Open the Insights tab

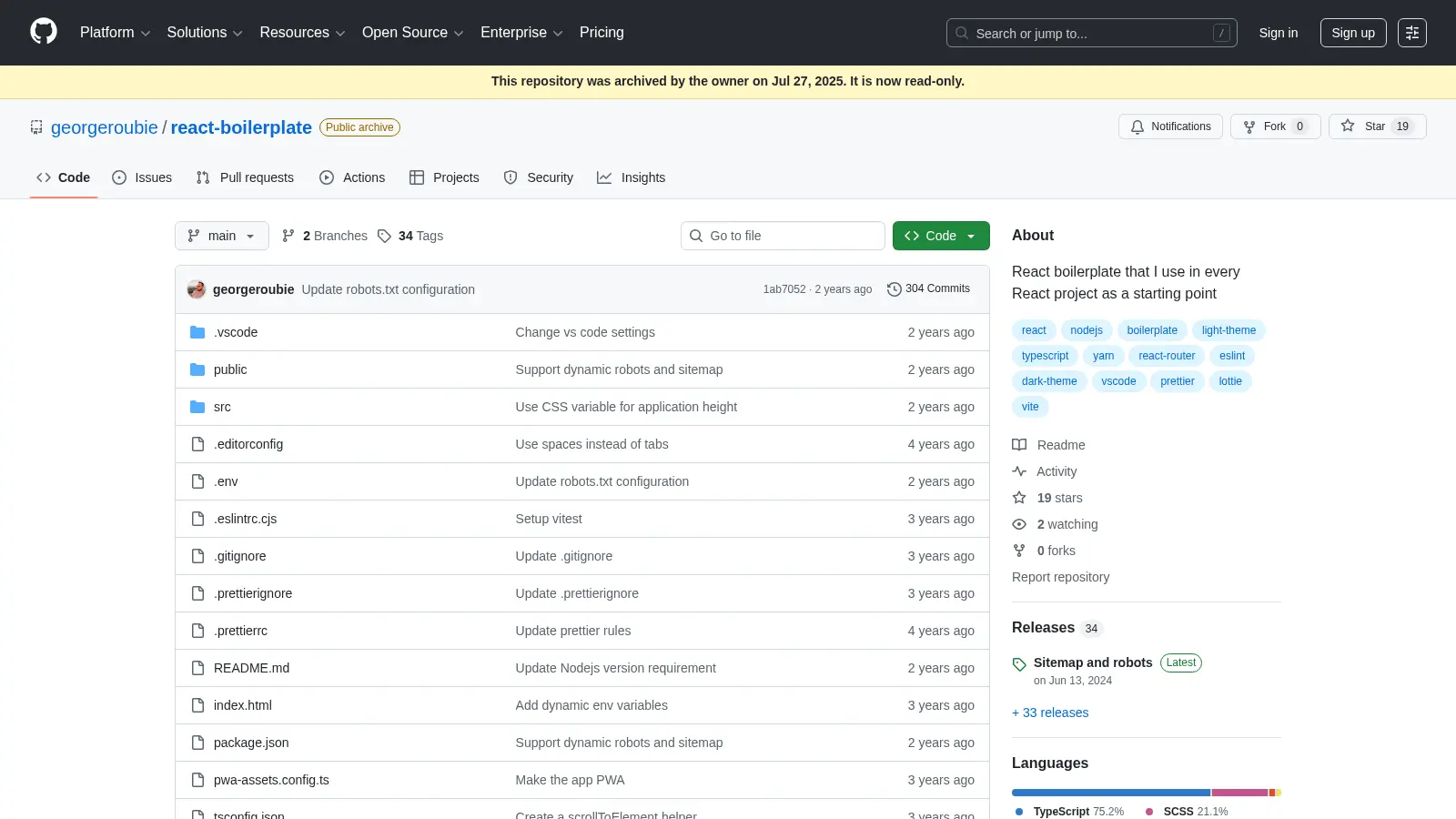[x=632, y=177]
